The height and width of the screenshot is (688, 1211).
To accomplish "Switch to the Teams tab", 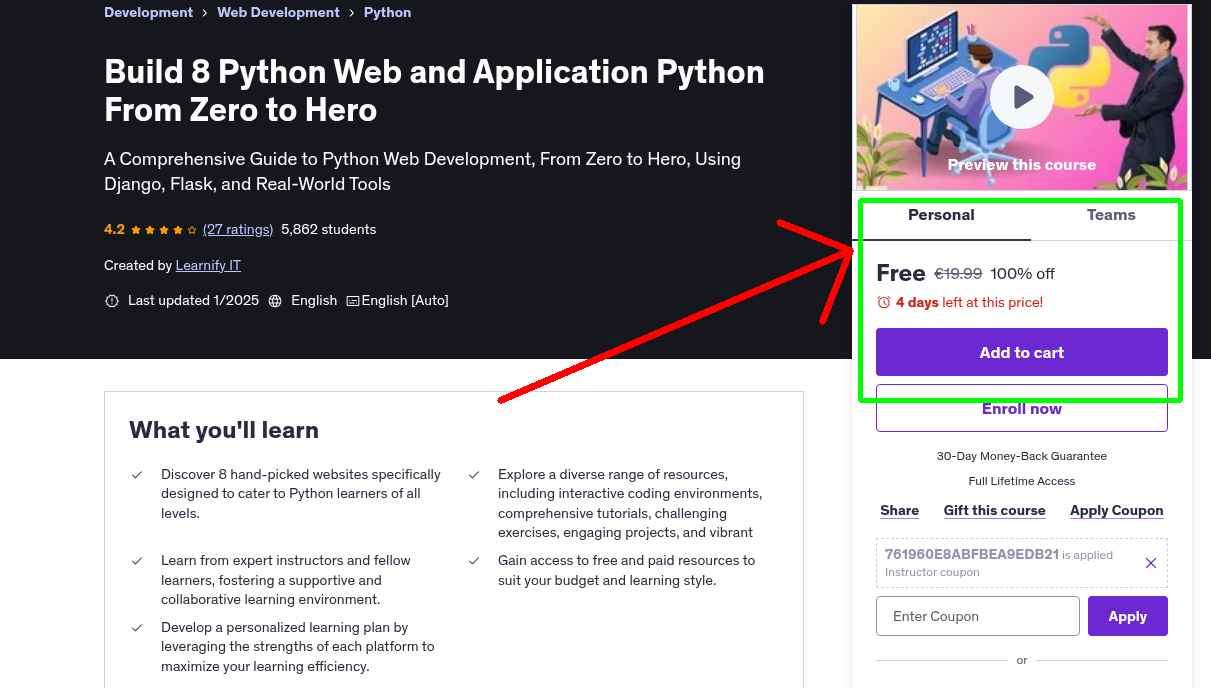I will click(x=1111, y=215).
